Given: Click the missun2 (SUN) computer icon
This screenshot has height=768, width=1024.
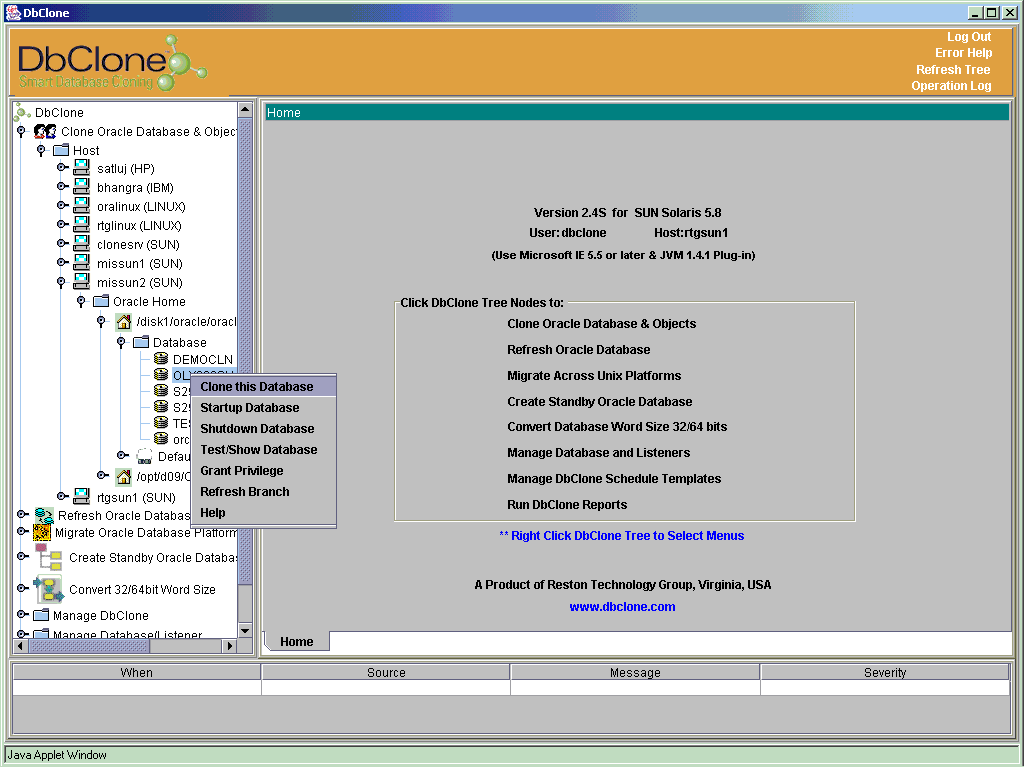Looking at the screenshot, I should tap(82, 281).
